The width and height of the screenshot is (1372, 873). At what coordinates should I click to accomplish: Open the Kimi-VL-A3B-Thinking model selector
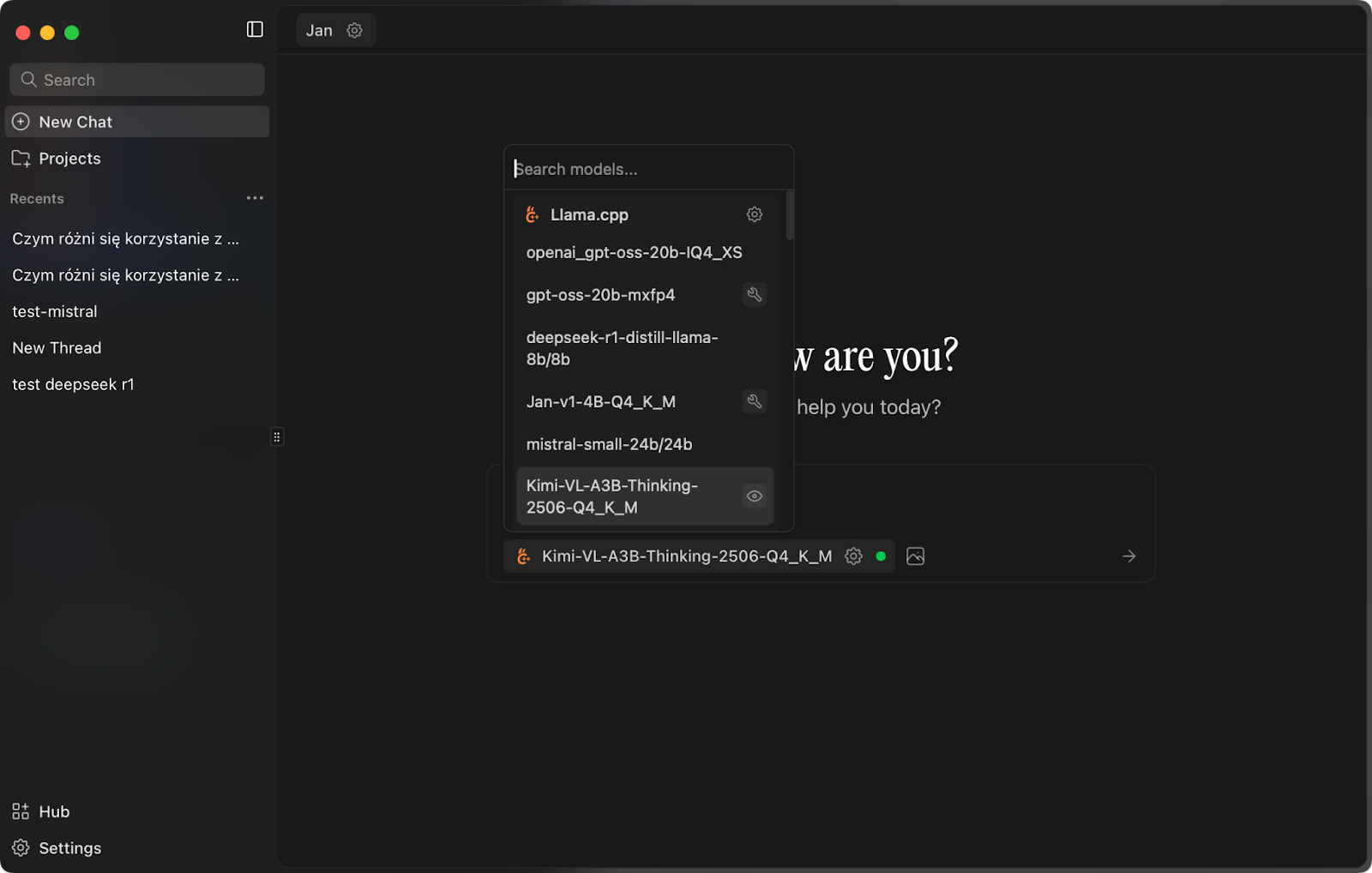pos(686,557)
